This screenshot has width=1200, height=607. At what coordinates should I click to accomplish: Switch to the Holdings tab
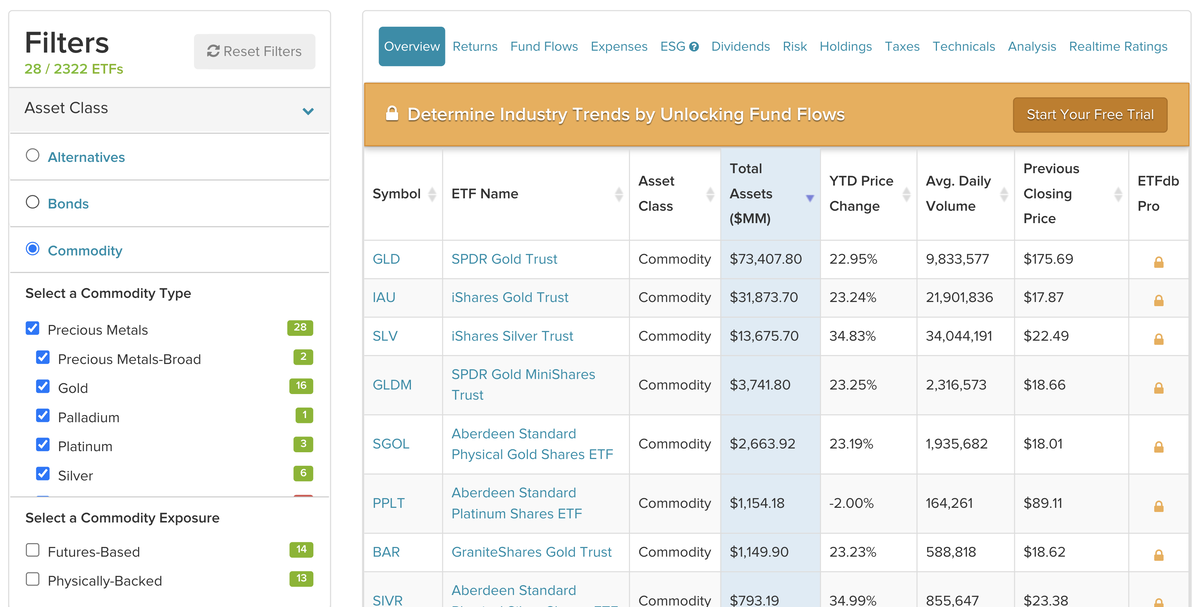click(x=846, y=46)
